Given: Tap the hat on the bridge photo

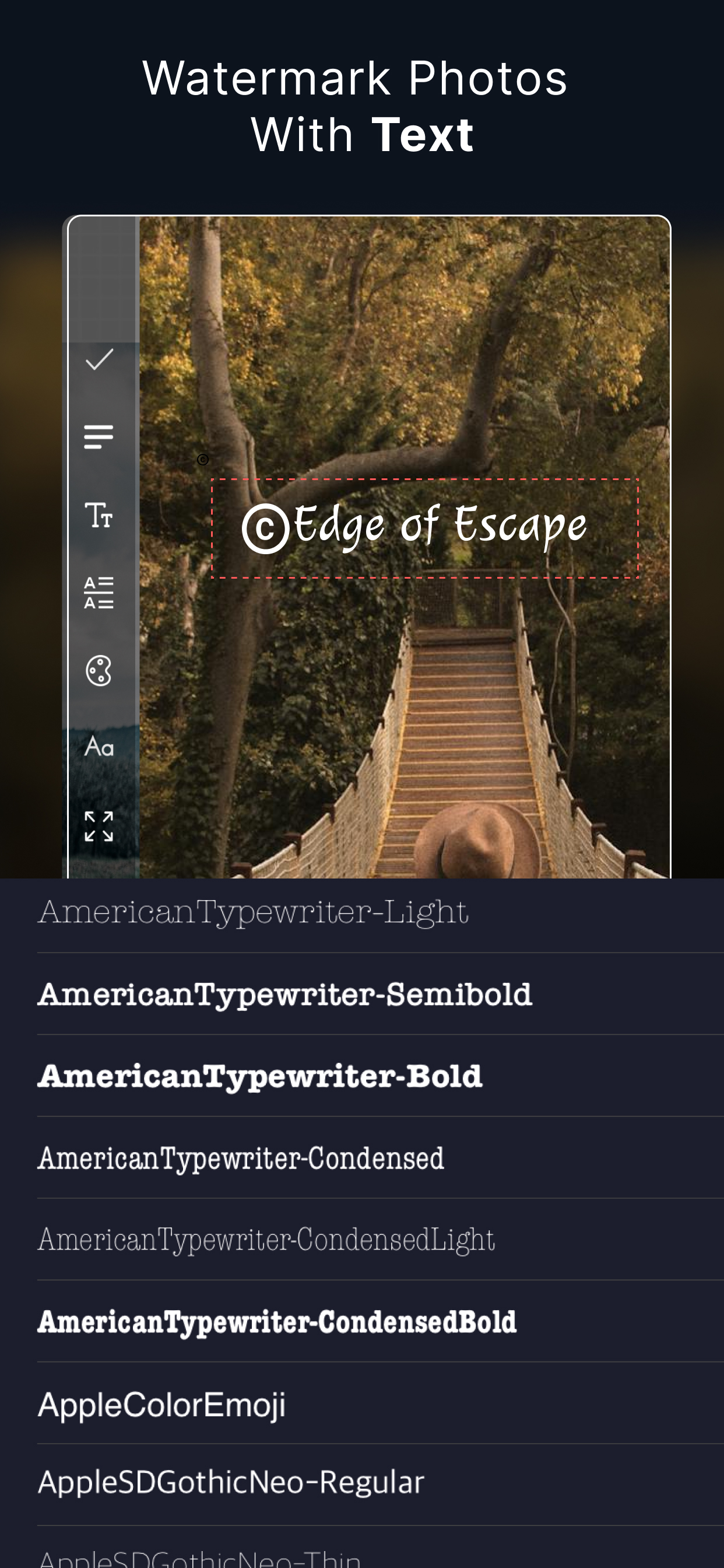Looking at the screenshot, I should click(477, 841).
